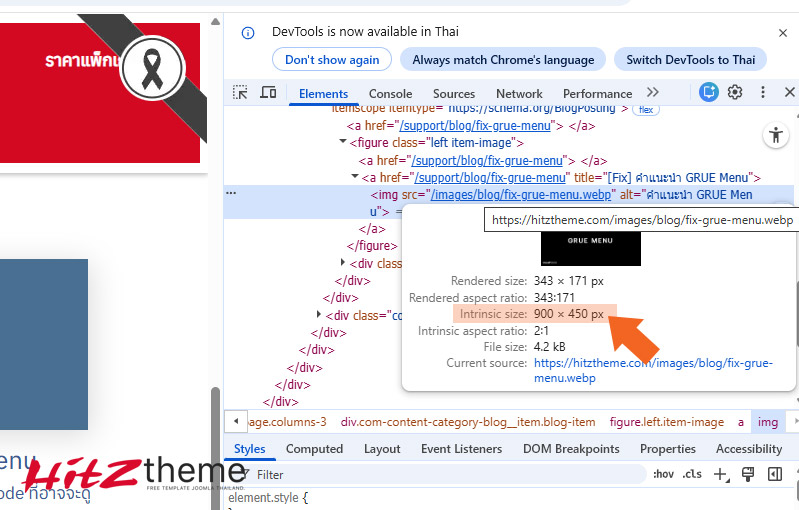Toggle the :hov element state panel
The image size is (799, 510).
click(663, 475)
